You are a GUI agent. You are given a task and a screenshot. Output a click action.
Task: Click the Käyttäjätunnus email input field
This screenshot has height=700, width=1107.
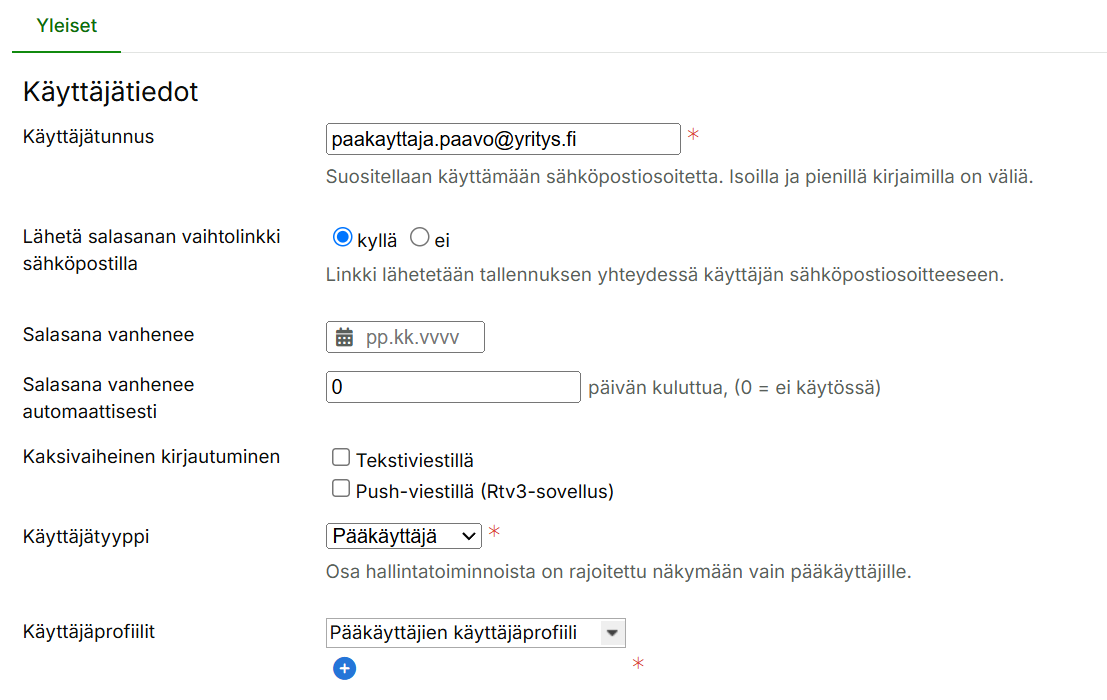pyautogui.click(x=503, y=140)
